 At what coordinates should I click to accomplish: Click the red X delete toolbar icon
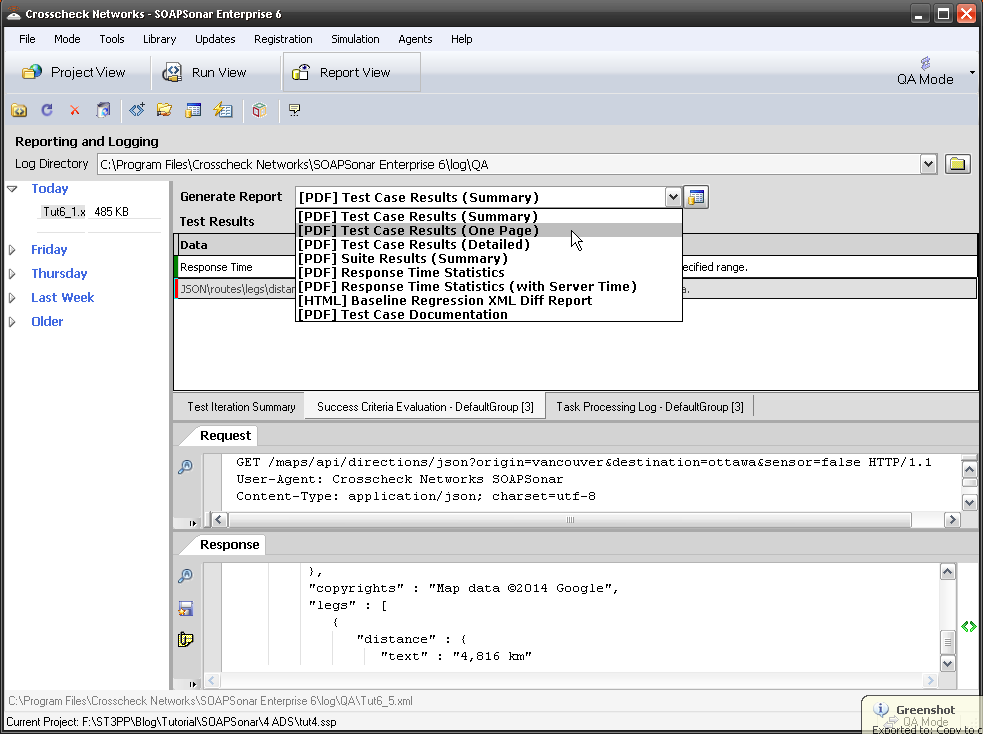[x=75, y=110]
